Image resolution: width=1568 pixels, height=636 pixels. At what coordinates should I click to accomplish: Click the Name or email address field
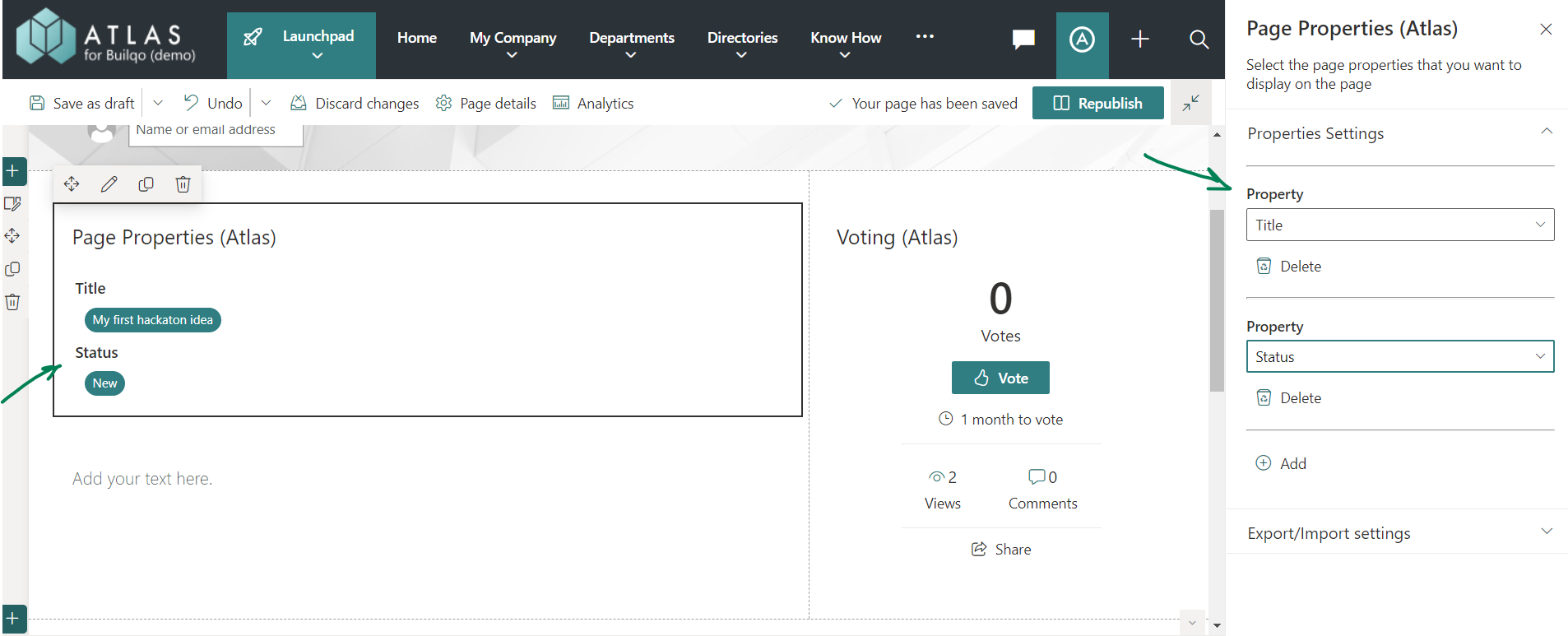(x=216, y=132)
